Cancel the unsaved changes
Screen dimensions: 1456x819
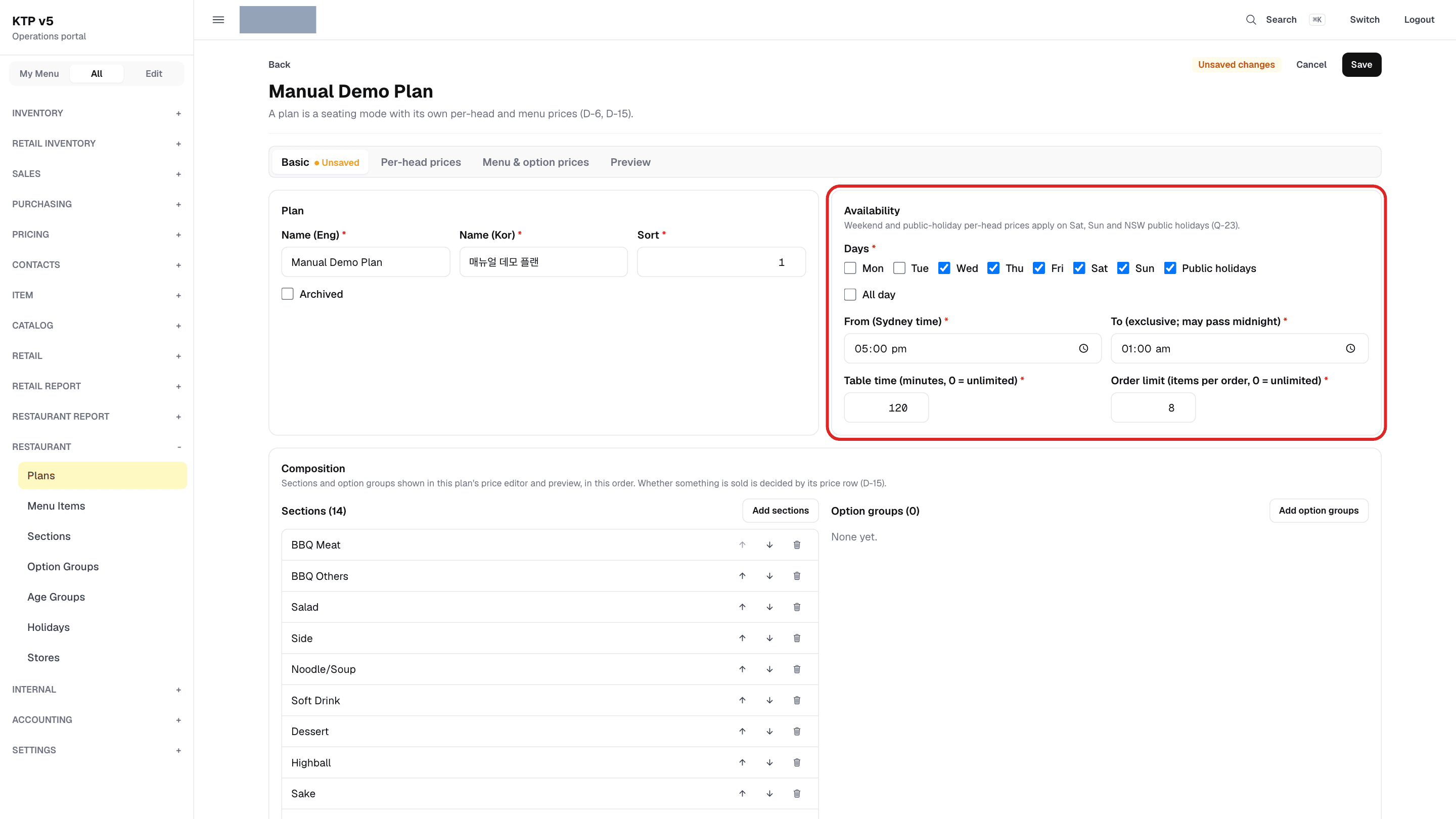(x=1311, y=64)
